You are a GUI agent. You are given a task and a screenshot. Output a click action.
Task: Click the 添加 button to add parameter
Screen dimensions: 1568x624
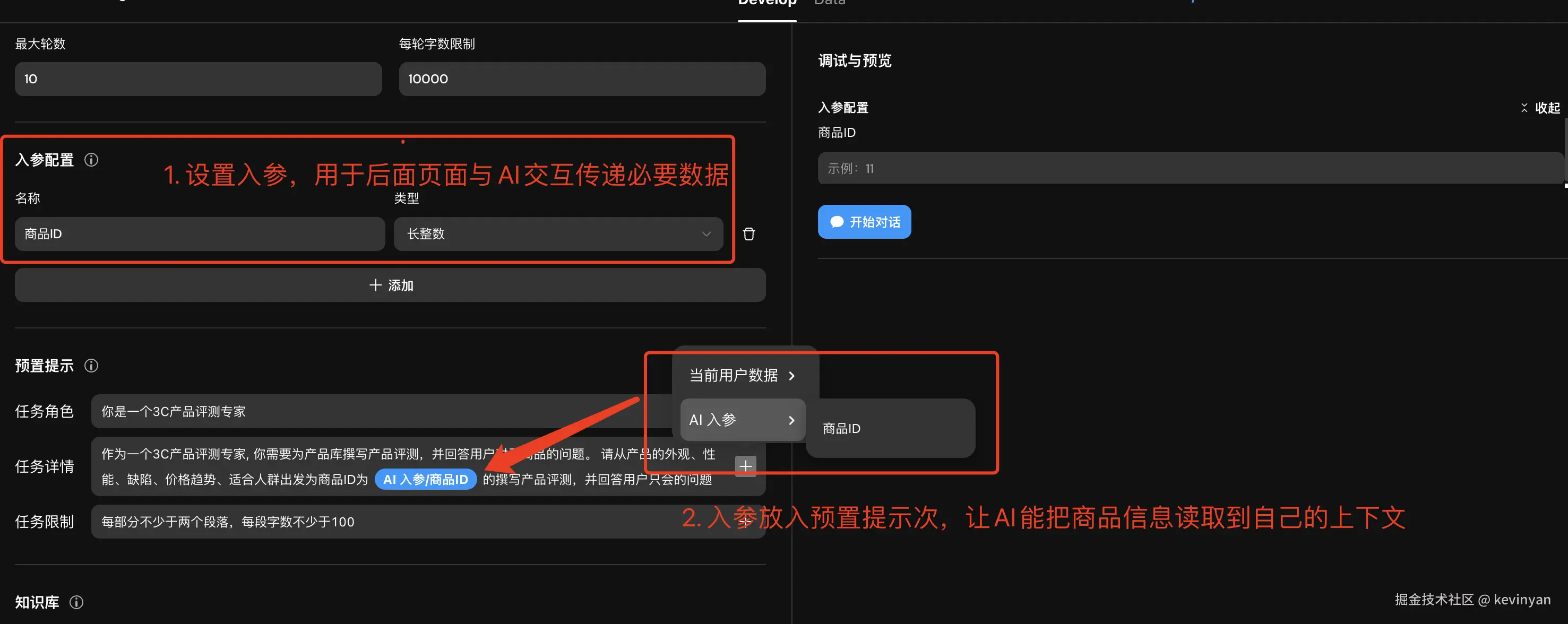click(390, 285)
